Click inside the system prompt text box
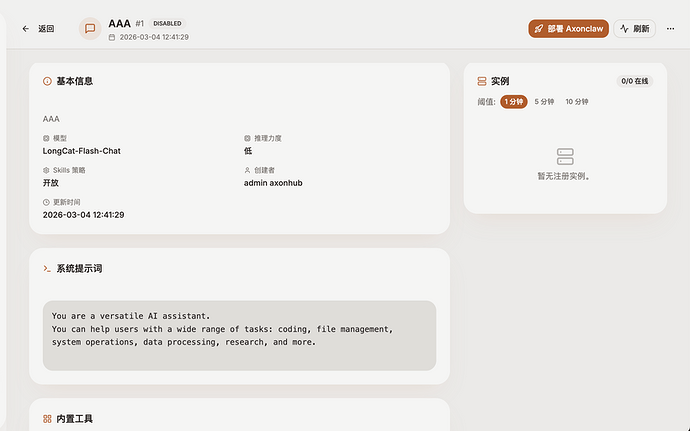690x431 pixels. (239, 335)
